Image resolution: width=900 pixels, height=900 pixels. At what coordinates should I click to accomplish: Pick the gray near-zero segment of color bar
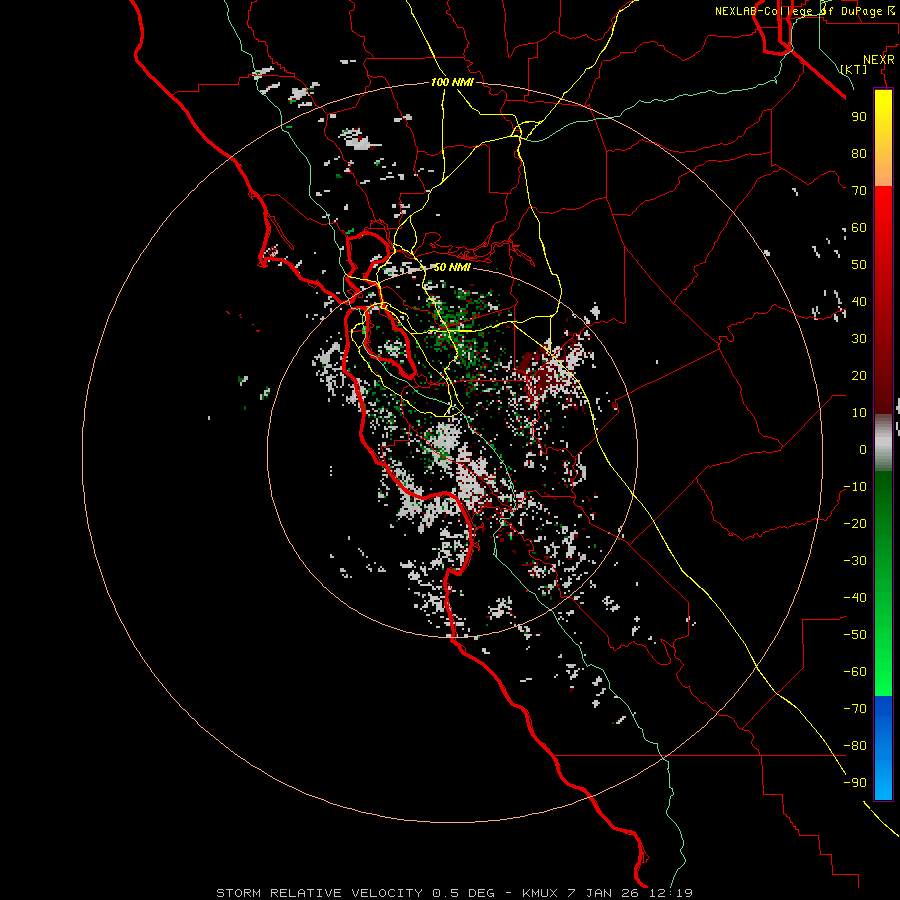(x=883, y=443)
